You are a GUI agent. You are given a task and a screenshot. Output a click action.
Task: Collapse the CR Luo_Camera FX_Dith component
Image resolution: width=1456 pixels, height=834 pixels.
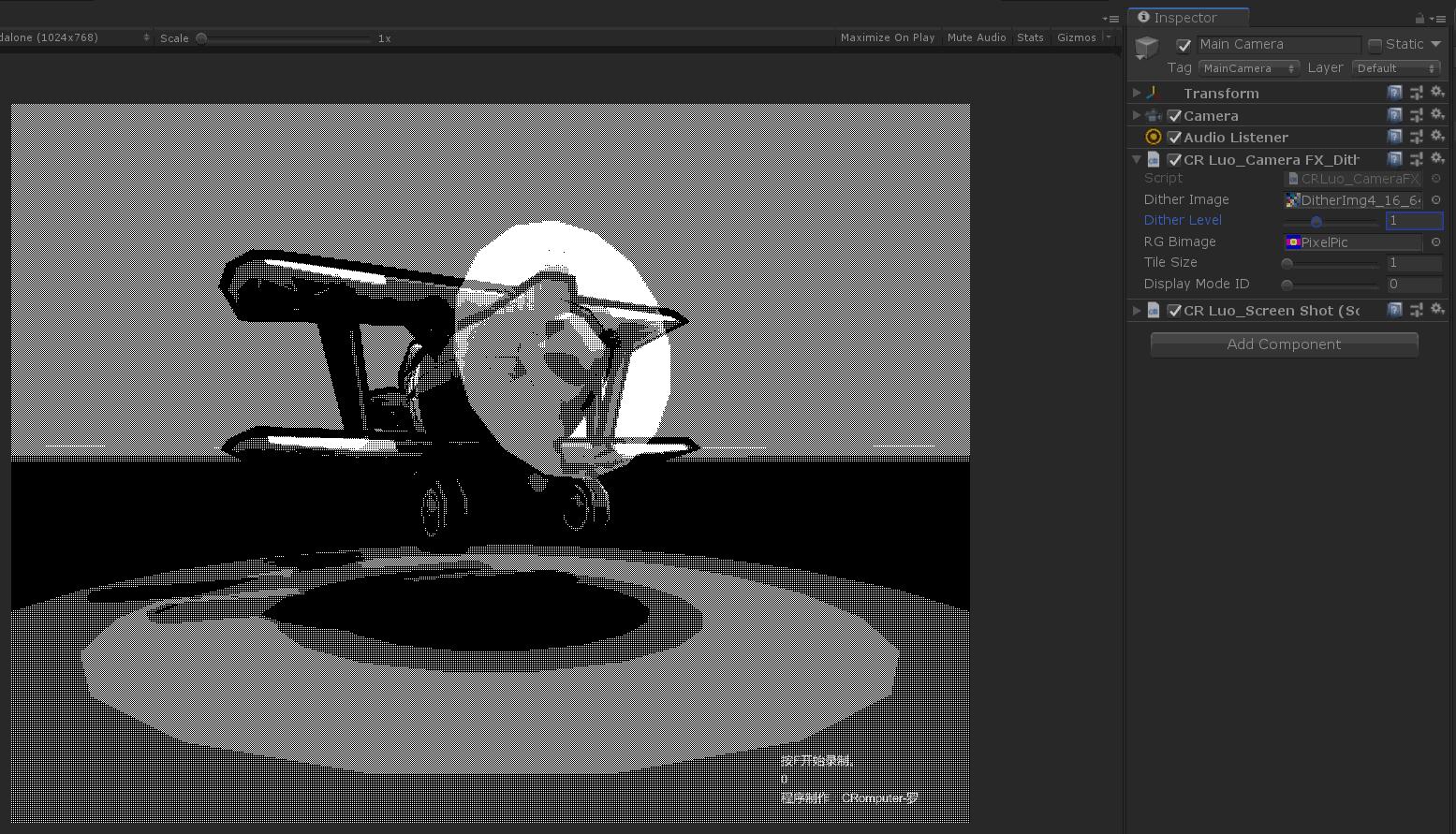(1135, 159)
